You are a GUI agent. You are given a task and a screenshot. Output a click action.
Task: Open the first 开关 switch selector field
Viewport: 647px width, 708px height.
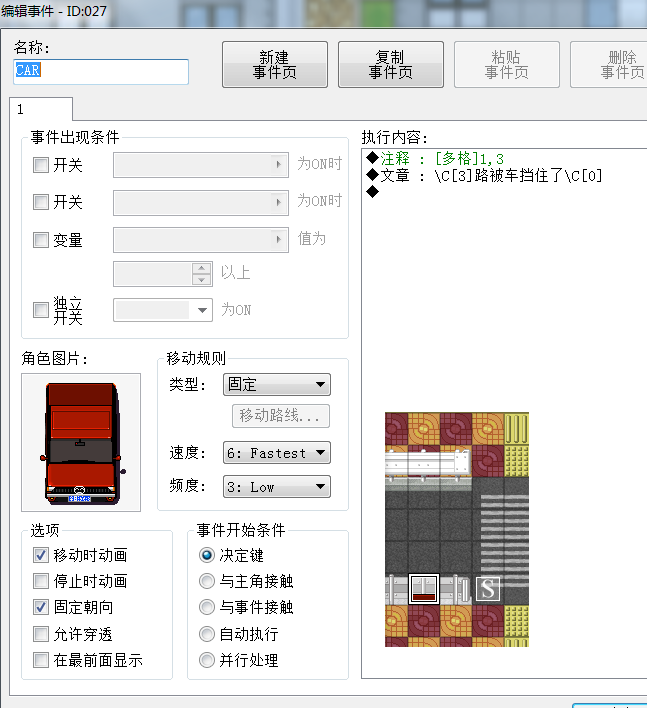point(201,165)
